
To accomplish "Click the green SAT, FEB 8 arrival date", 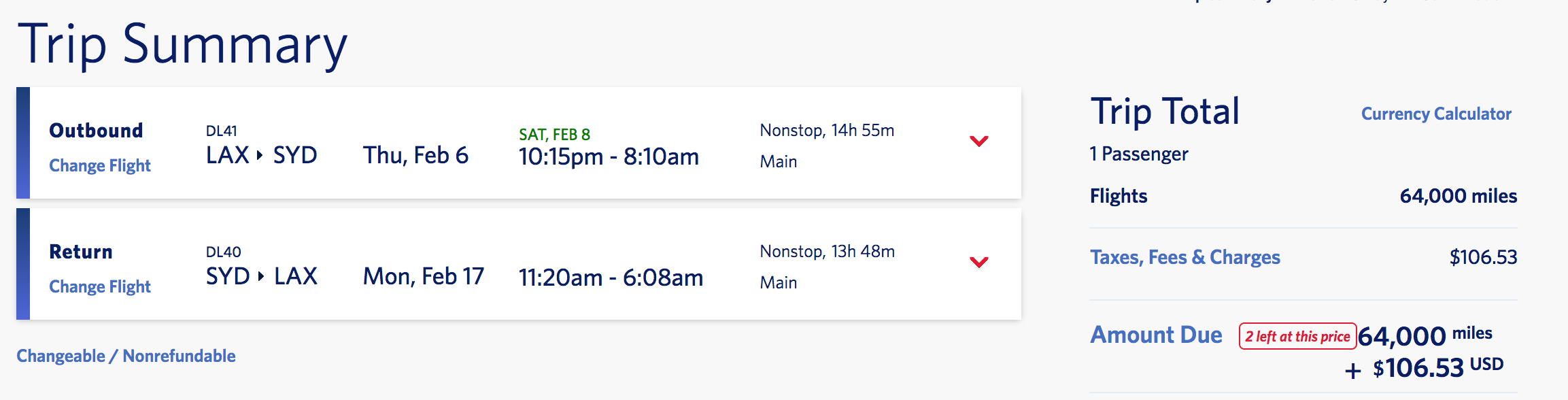I will [x=554, y=134].
